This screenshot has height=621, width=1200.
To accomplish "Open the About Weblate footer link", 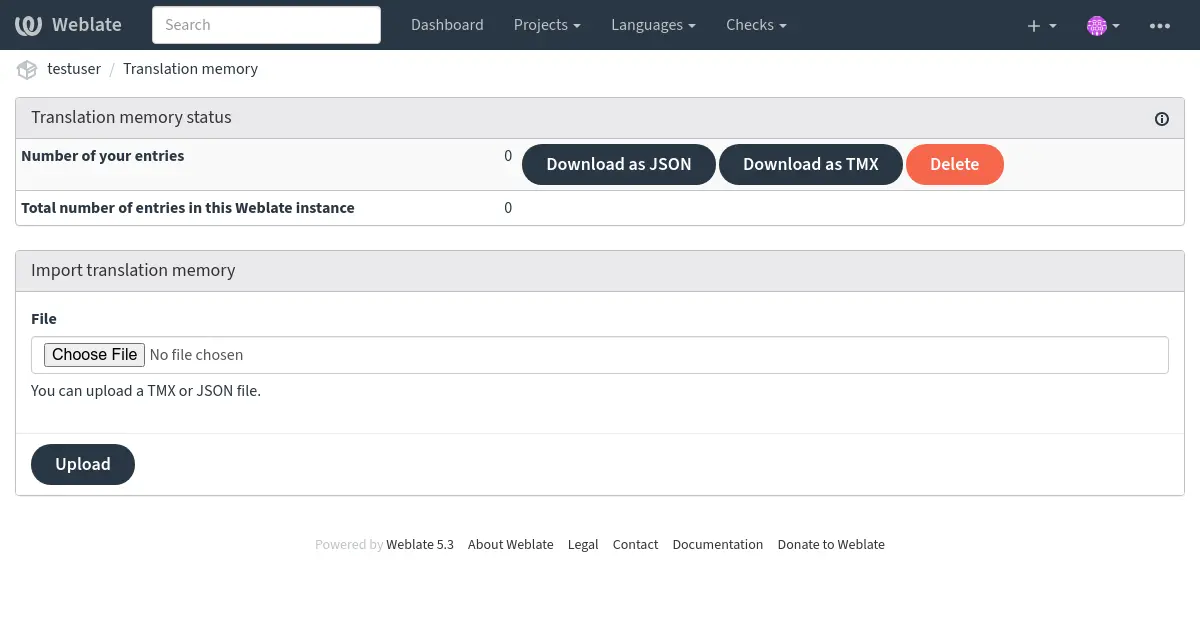I will [510, 545].
